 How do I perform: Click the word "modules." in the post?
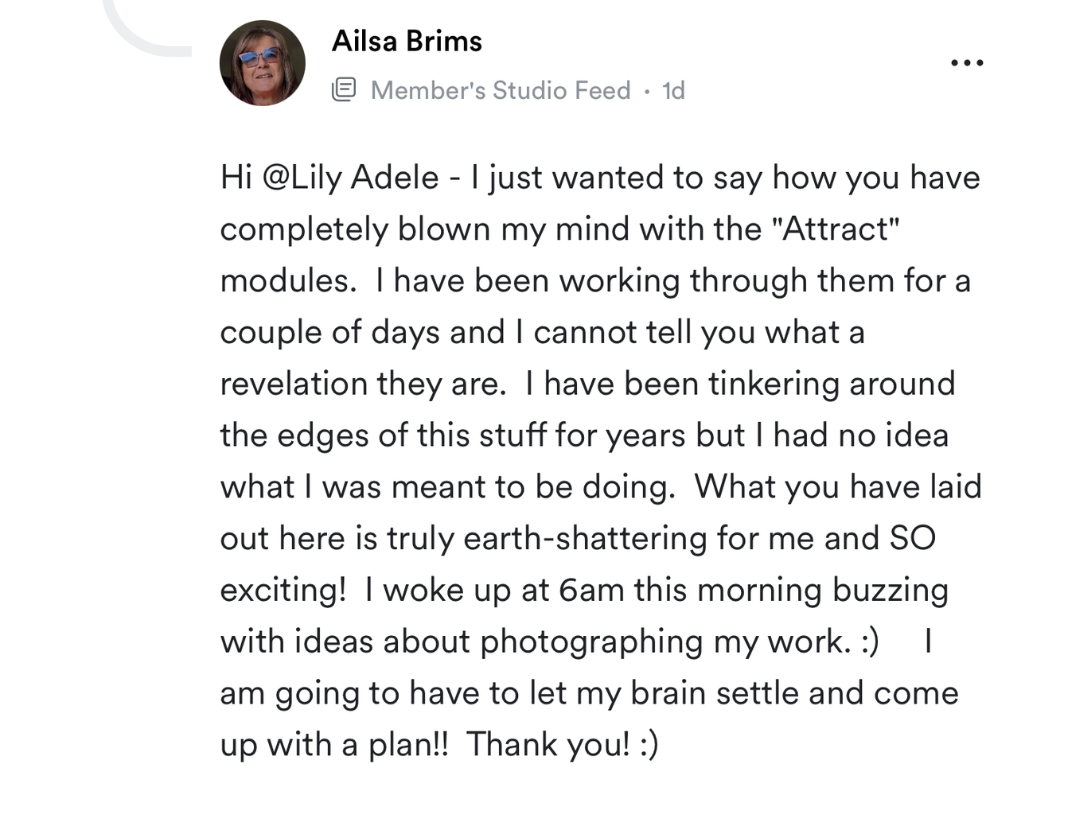click(288, 281)
